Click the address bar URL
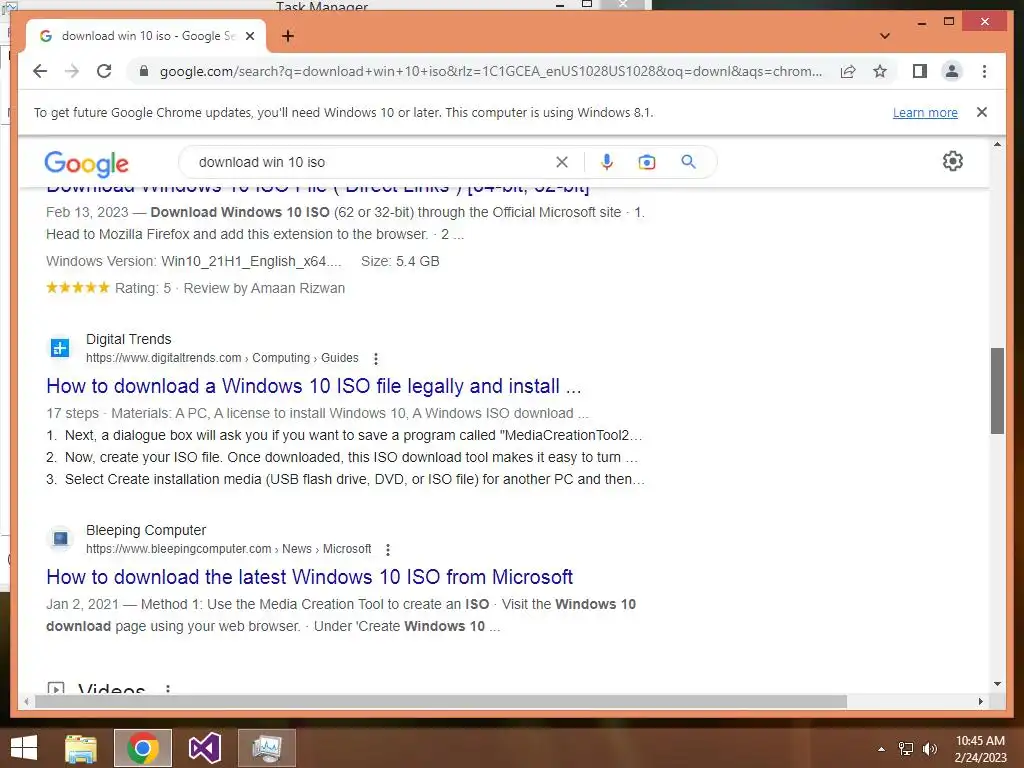 click(491, 71)
